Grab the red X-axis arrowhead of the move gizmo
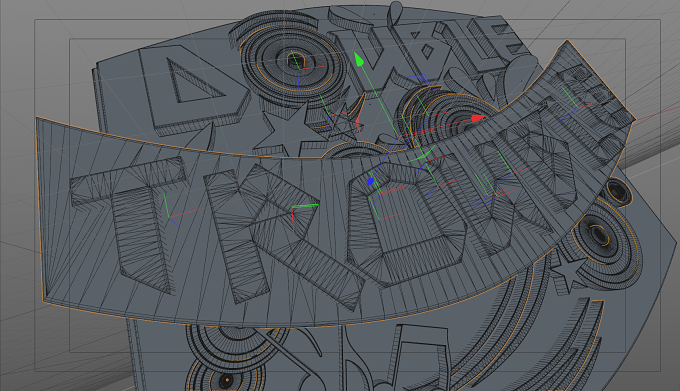This screenshot has height=391, width=680. point(478,118)
